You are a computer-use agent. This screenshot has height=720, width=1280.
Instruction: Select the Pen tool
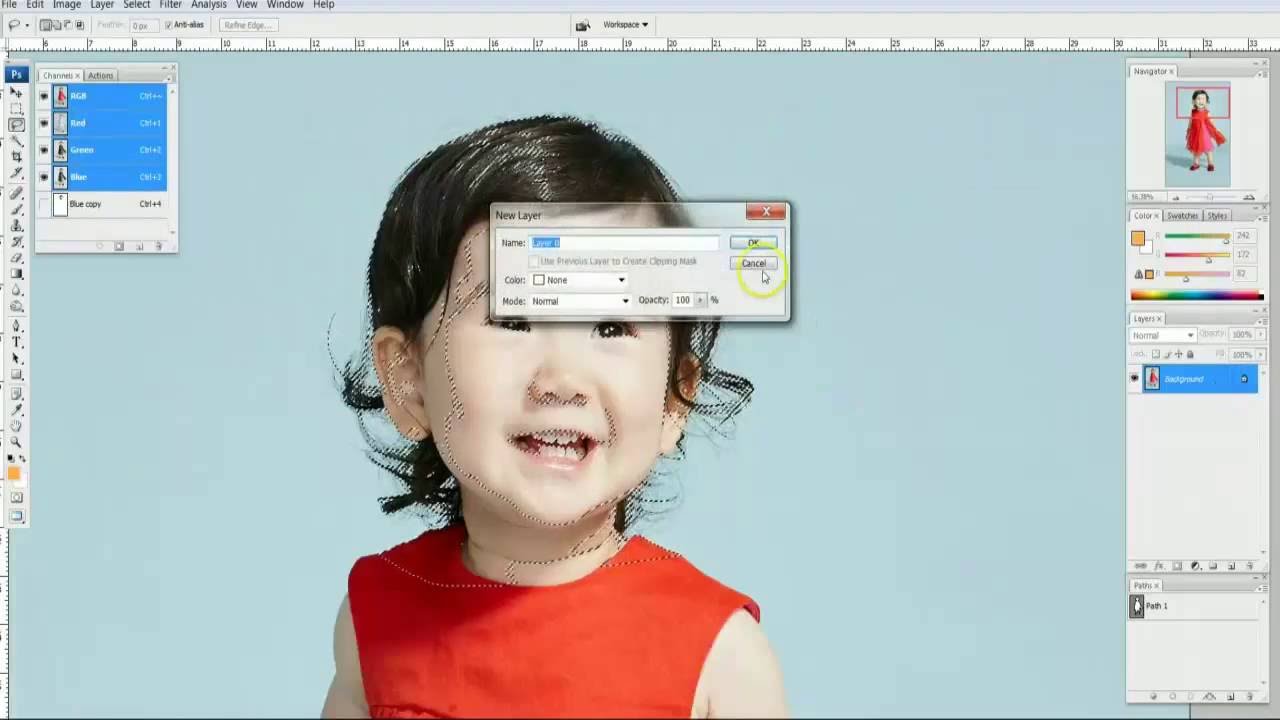(x=17, y=326)
